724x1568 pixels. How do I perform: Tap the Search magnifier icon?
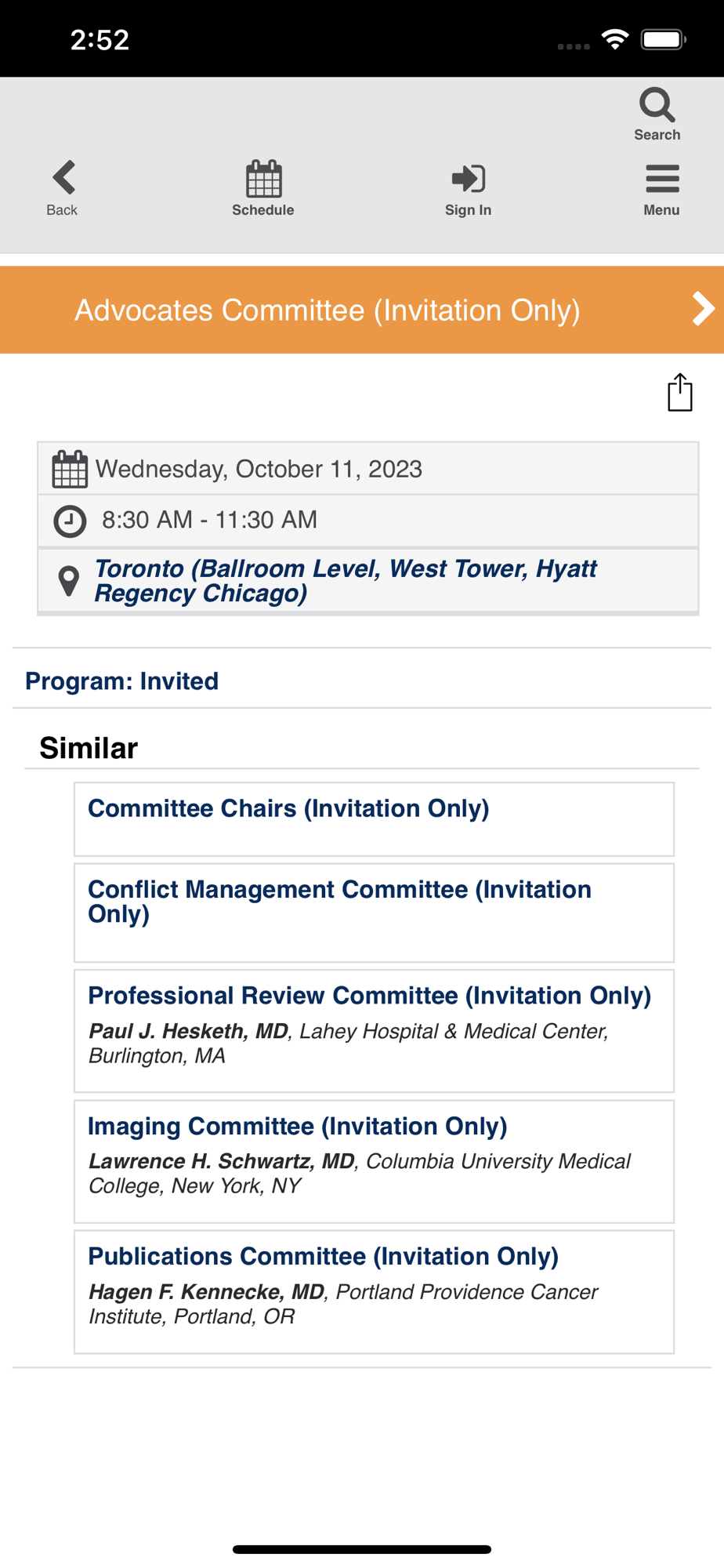coord(657,106)
